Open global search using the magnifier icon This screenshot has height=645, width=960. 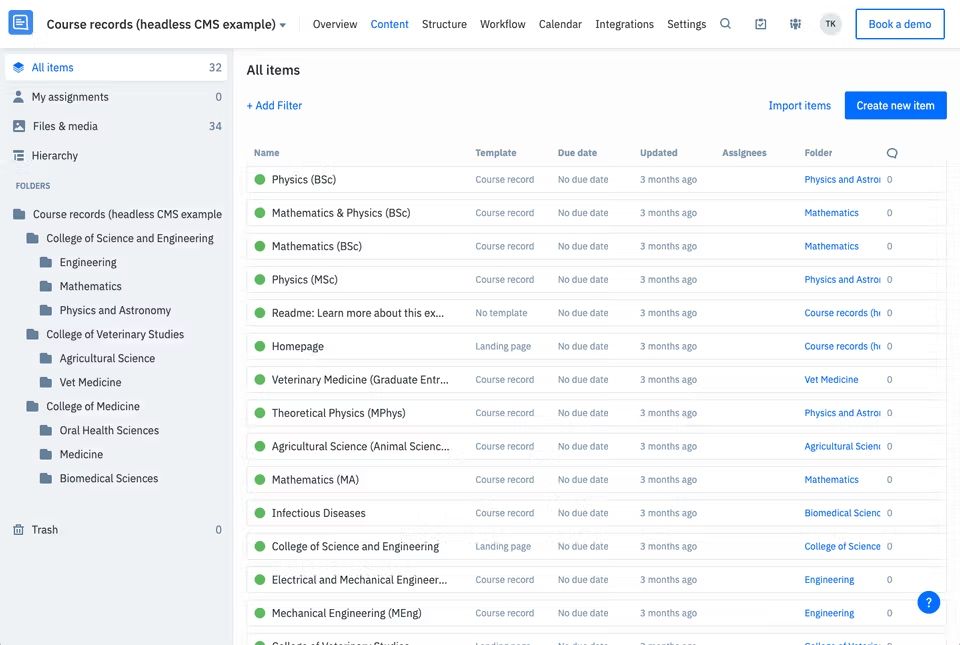(x=726, y=23)
